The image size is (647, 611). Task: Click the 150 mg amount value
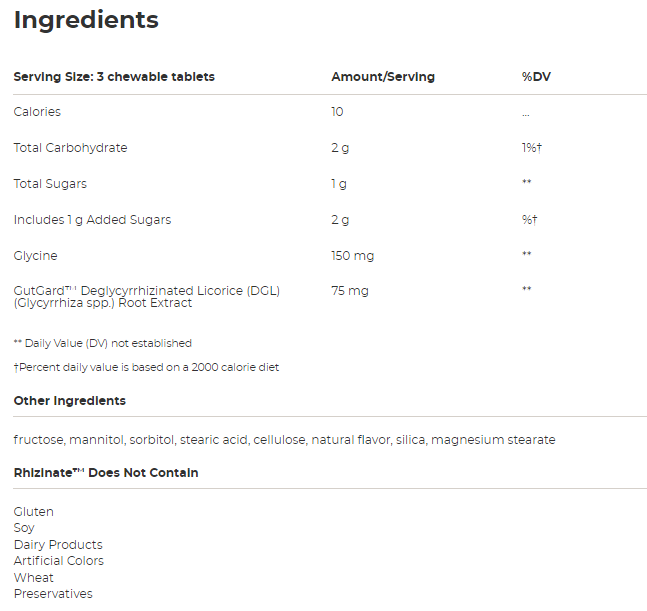point(352,256)
